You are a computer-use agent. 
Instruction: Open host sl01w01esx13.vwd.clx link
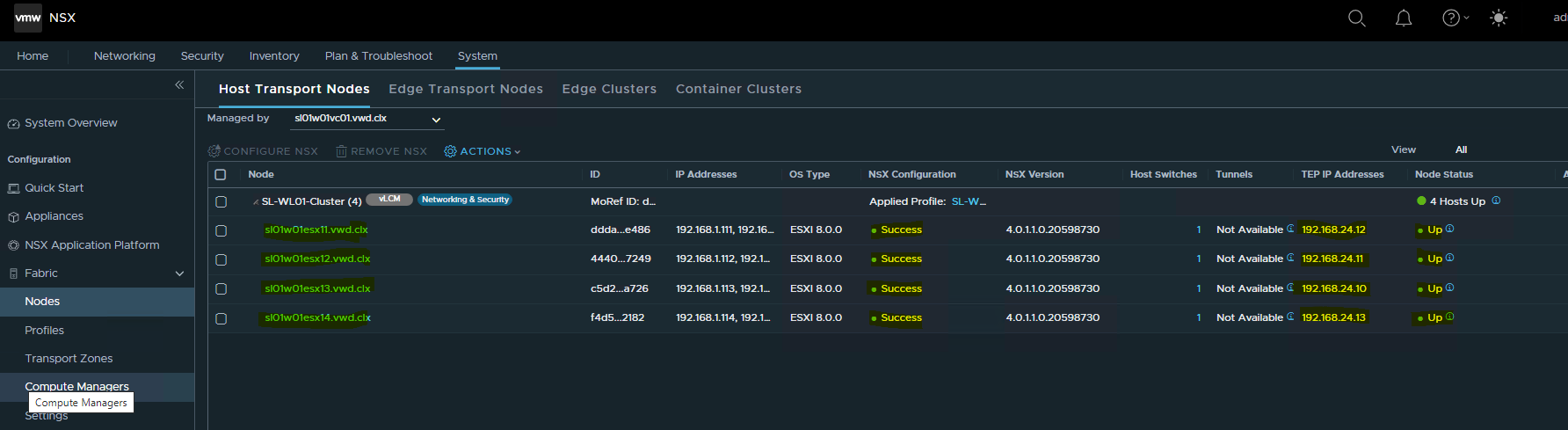(317, 288)
